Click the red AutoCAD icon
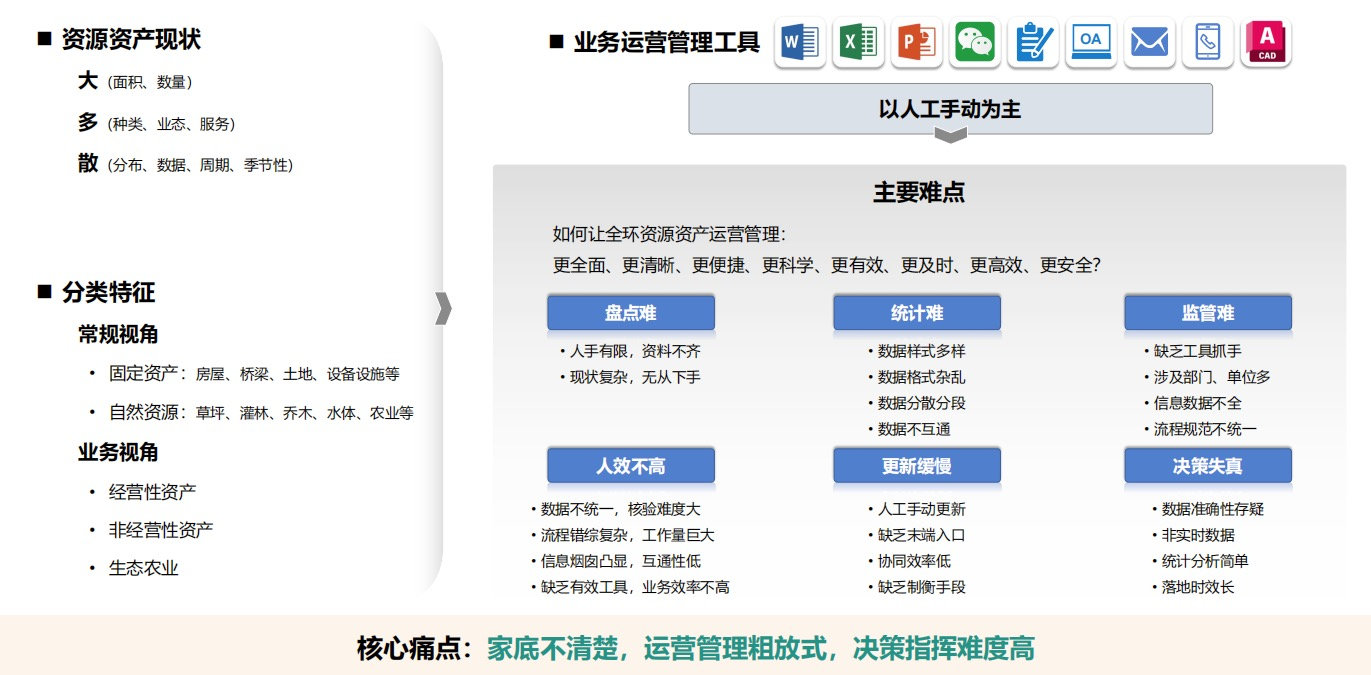The height and width of the screenshot is (675, 1371). tap(1266, 42)
